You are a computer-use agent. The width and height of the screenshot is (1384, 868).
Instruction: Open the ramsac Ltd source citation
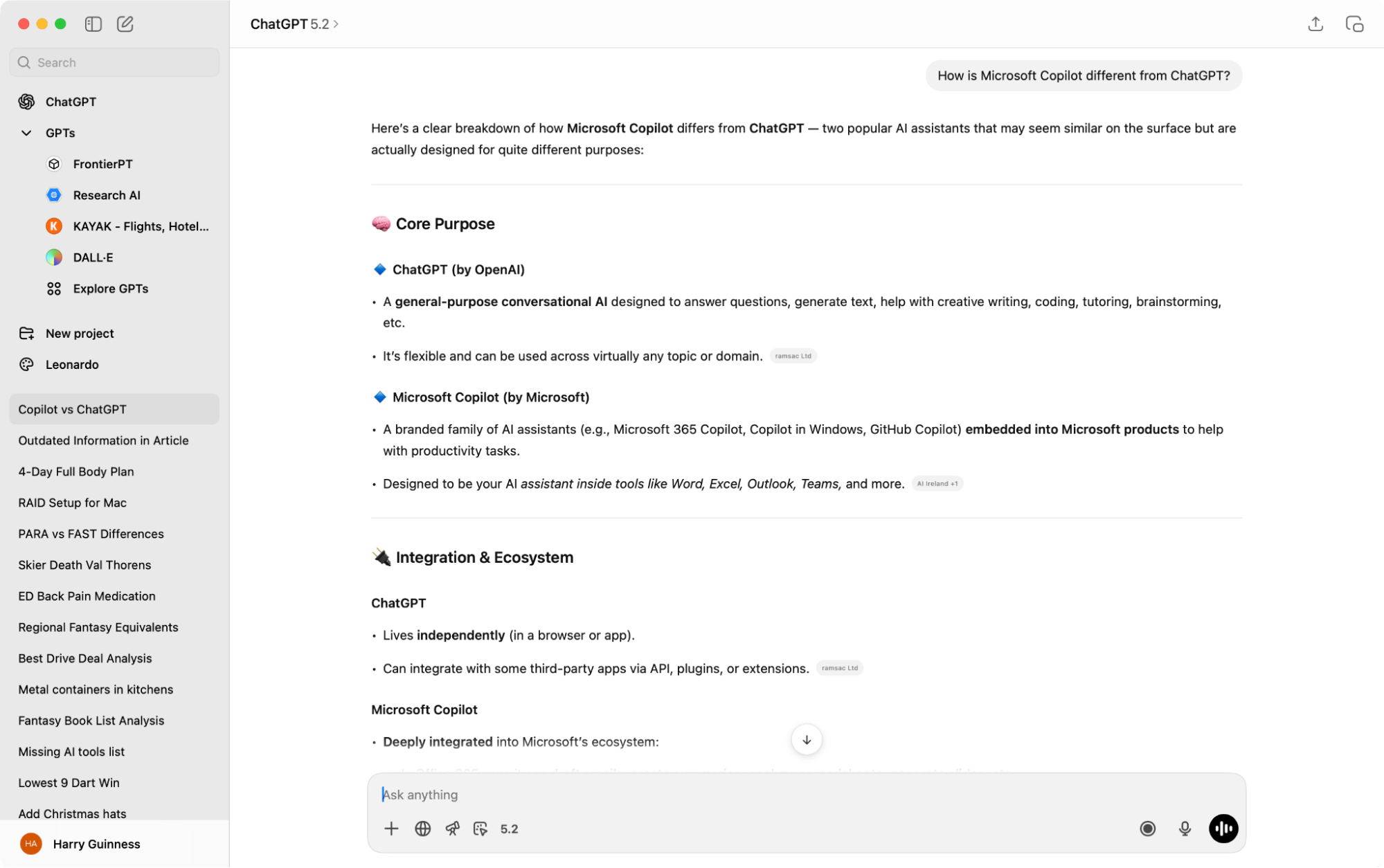(793, 356)
